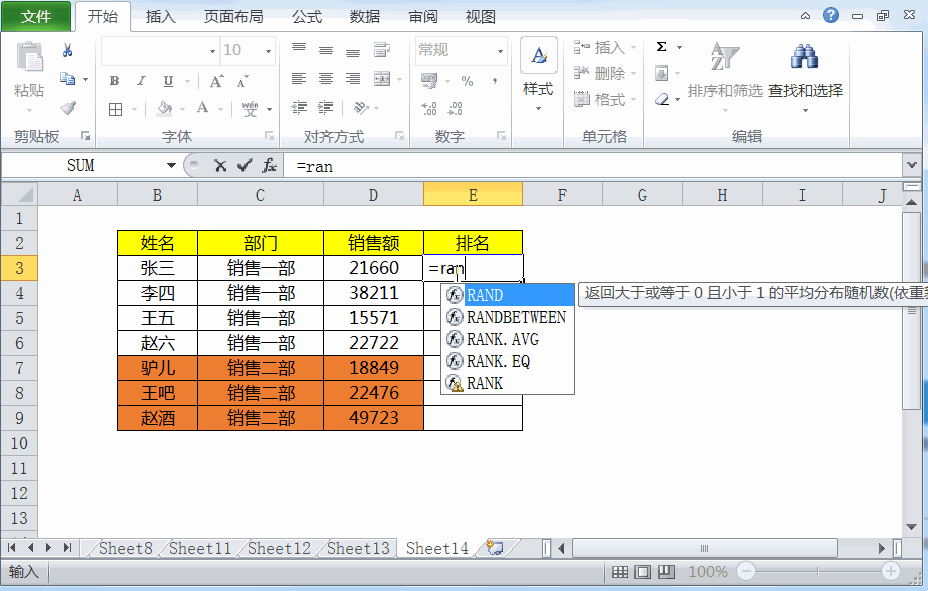
Task: Switch to the 公式 ribbon tab
Action: (307, 17)
